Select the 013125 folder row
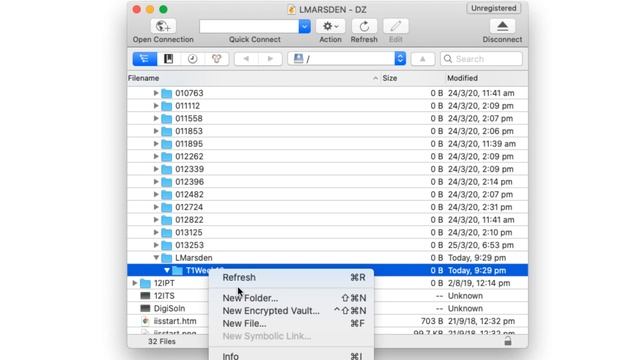640x360 pixels. point(327,232)
